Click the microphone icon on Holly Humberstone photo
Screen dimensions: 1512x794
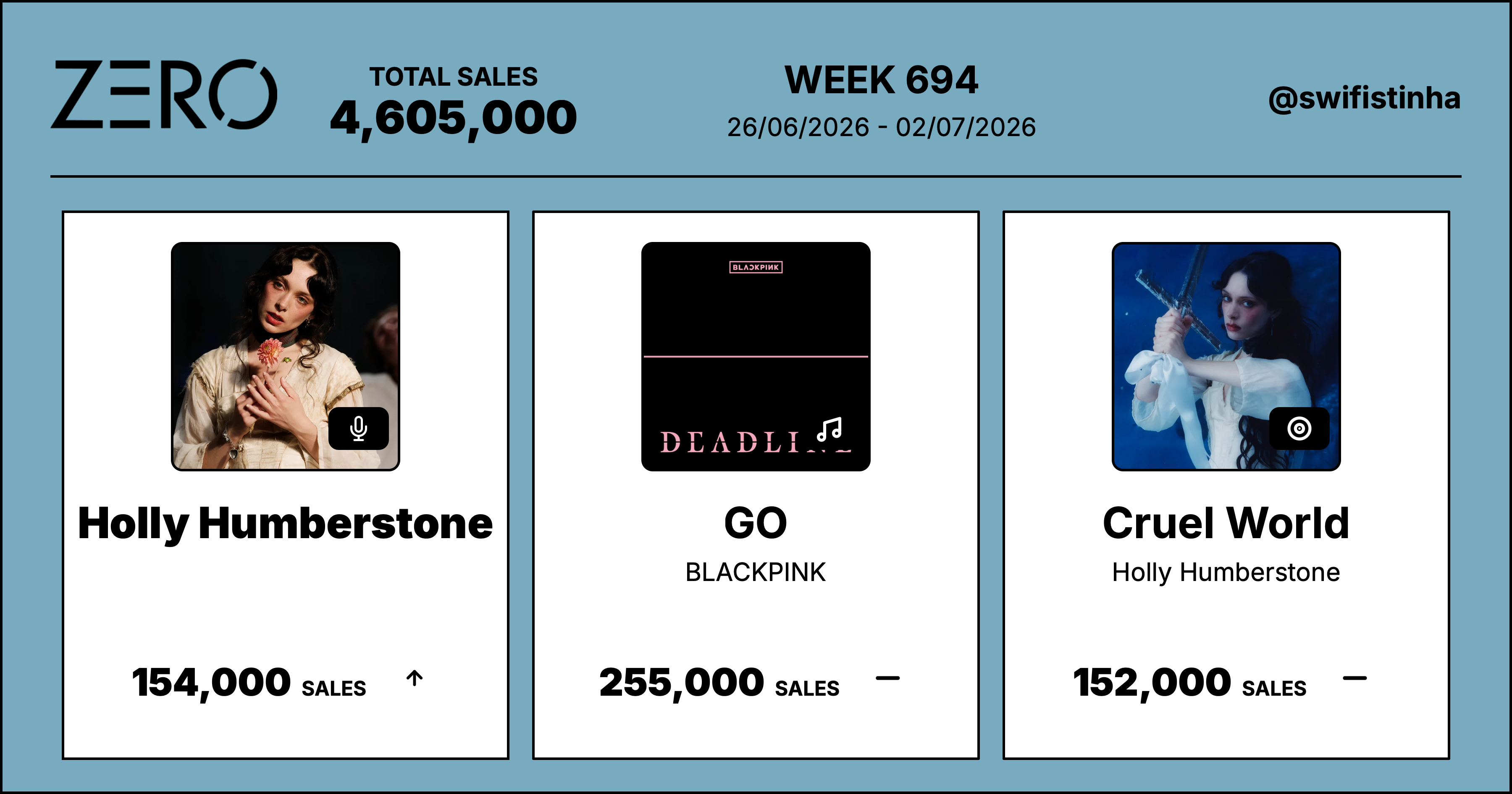point(359,429)
